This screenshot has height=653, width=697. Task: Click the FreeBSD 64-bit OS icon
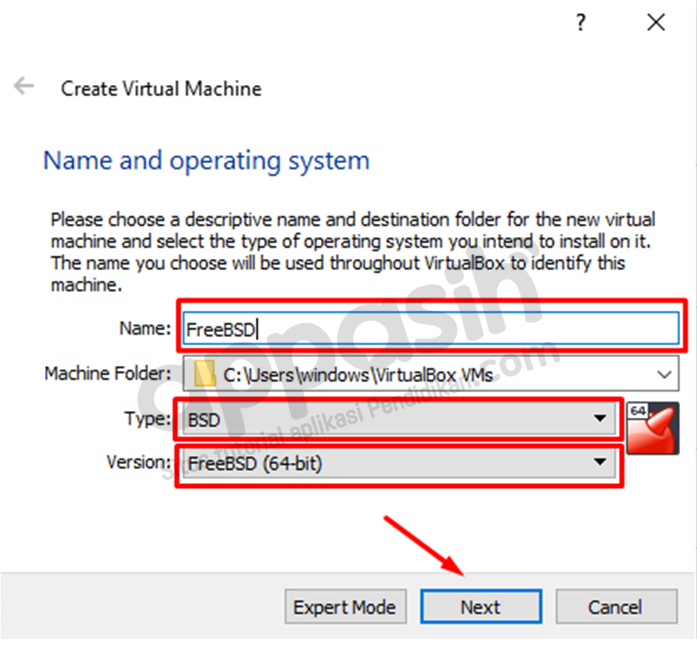tap(653, 428)
